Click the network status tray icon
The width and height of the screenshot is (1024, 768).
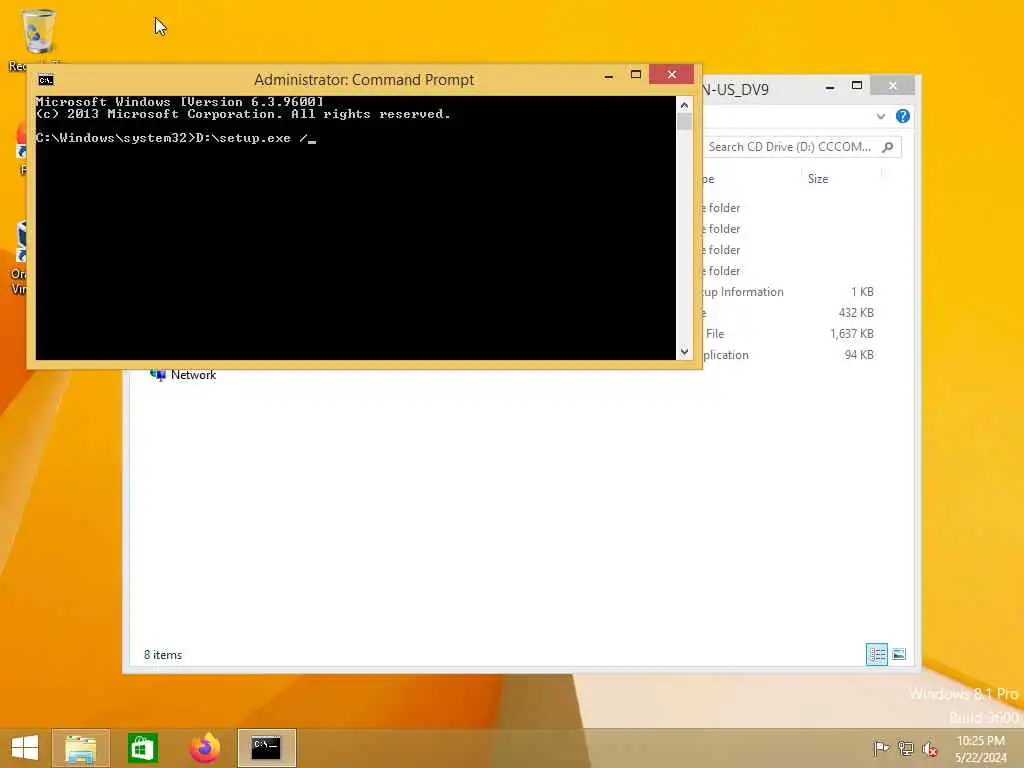pos(906,748)
